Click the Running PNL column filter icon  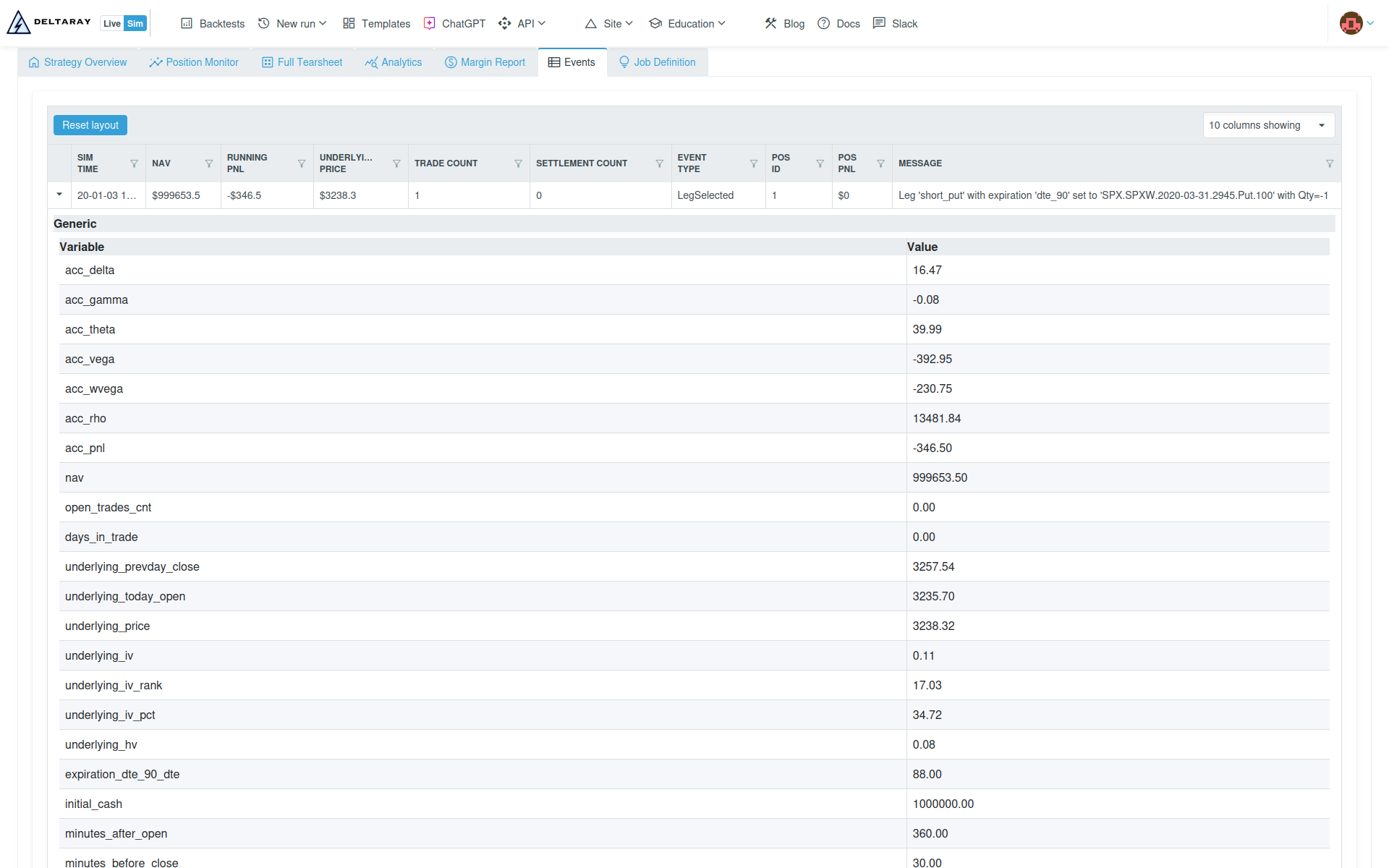pos(302,163)
